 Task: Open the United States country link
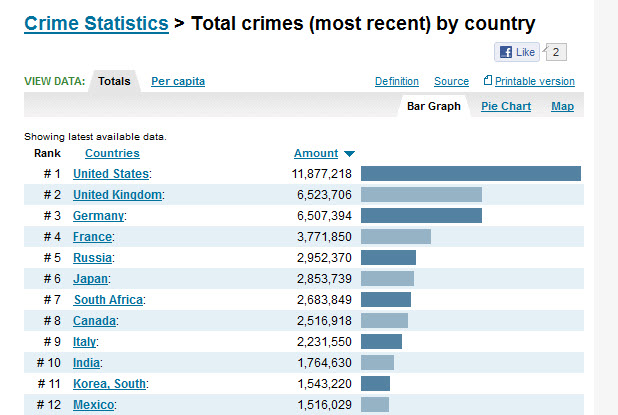(x=111, y=174)
